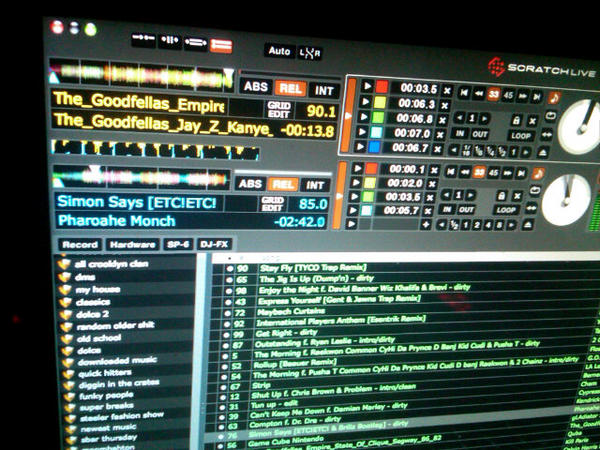Click the yellow swatch of cue 00:02.0
The image size is (600, 450).
[x=369, y=183]
